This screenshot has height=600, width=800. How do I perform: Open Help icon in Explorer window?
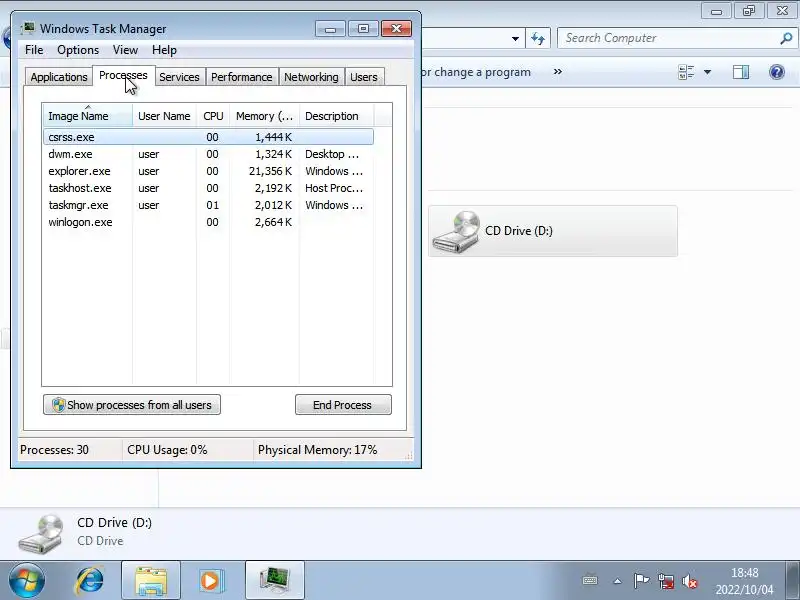(x=777, y=72)
